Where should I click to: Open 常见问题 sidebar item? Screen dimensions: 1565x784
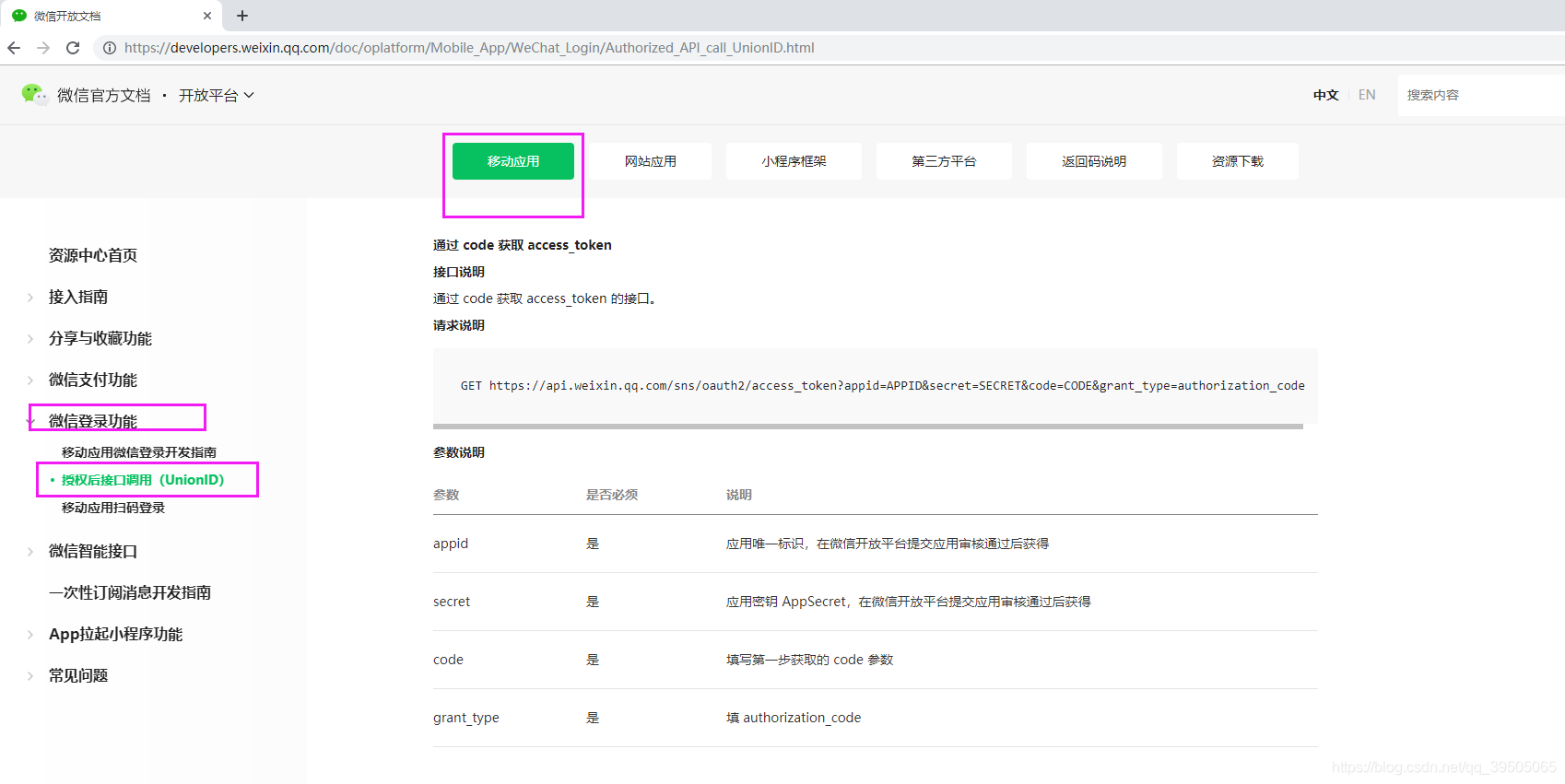[x=78, y=675]
